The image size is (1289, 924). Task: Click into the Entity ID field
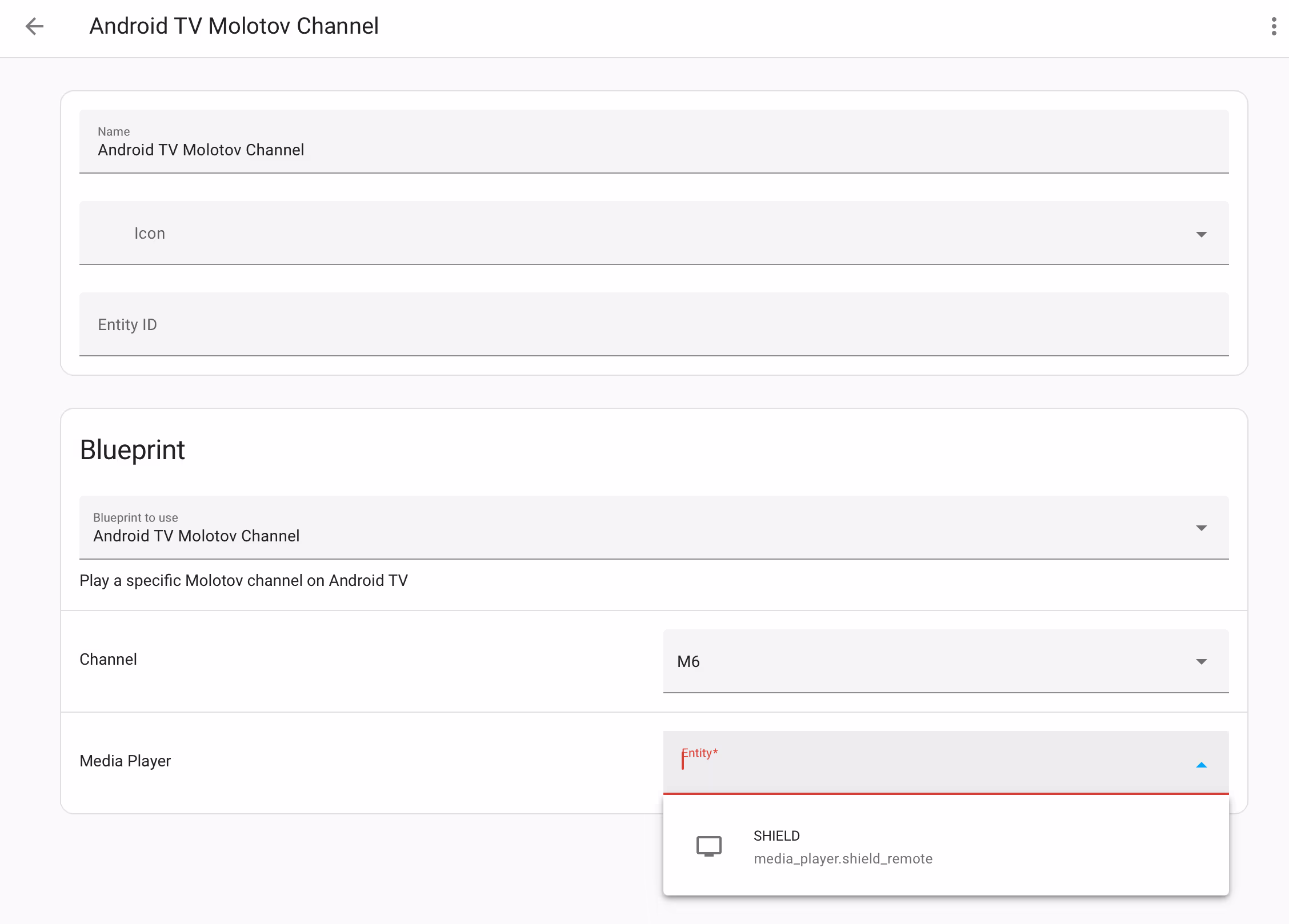point(654,324)
